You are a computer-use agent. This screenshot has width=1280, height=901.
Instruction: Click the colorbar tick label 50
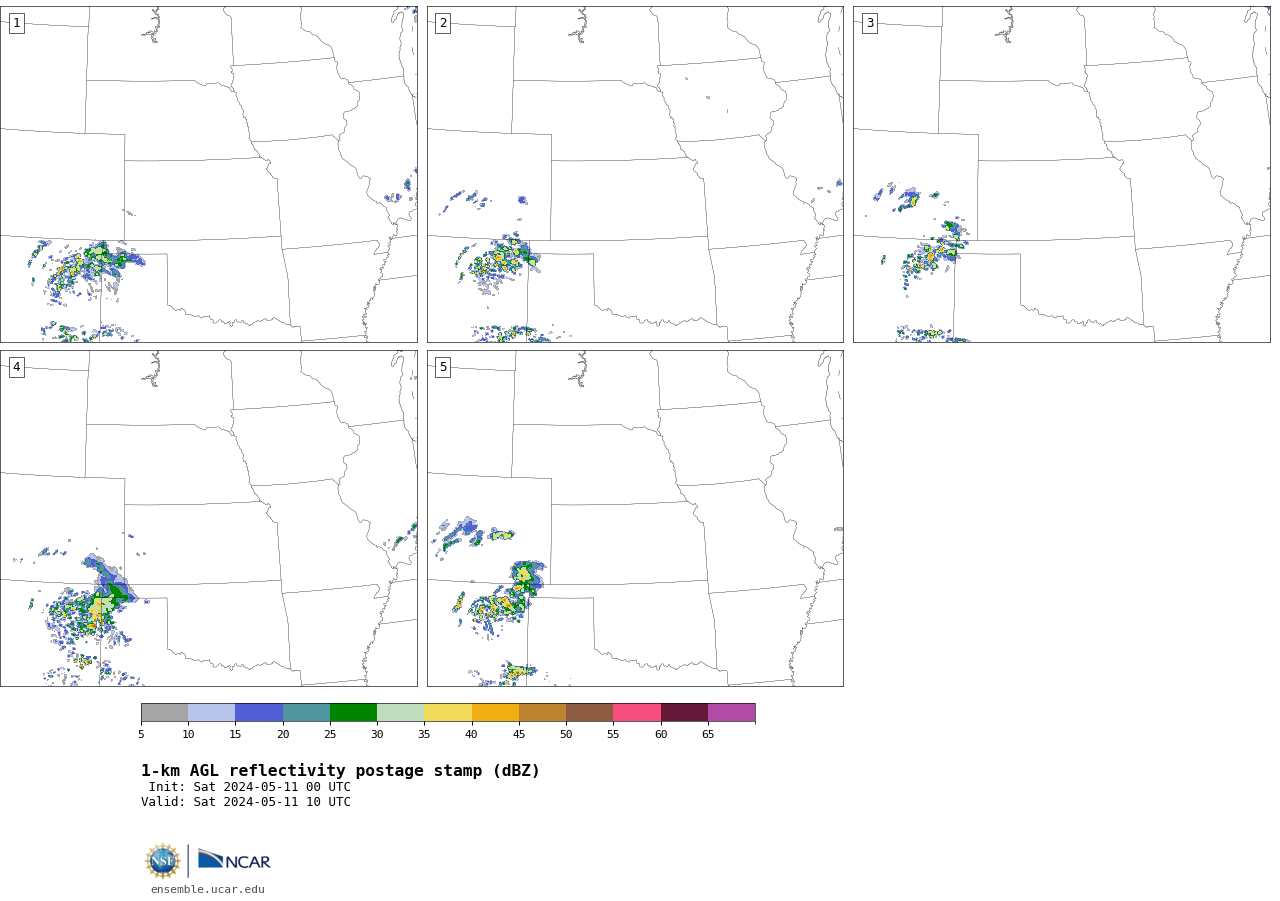[x=566, y=734]
